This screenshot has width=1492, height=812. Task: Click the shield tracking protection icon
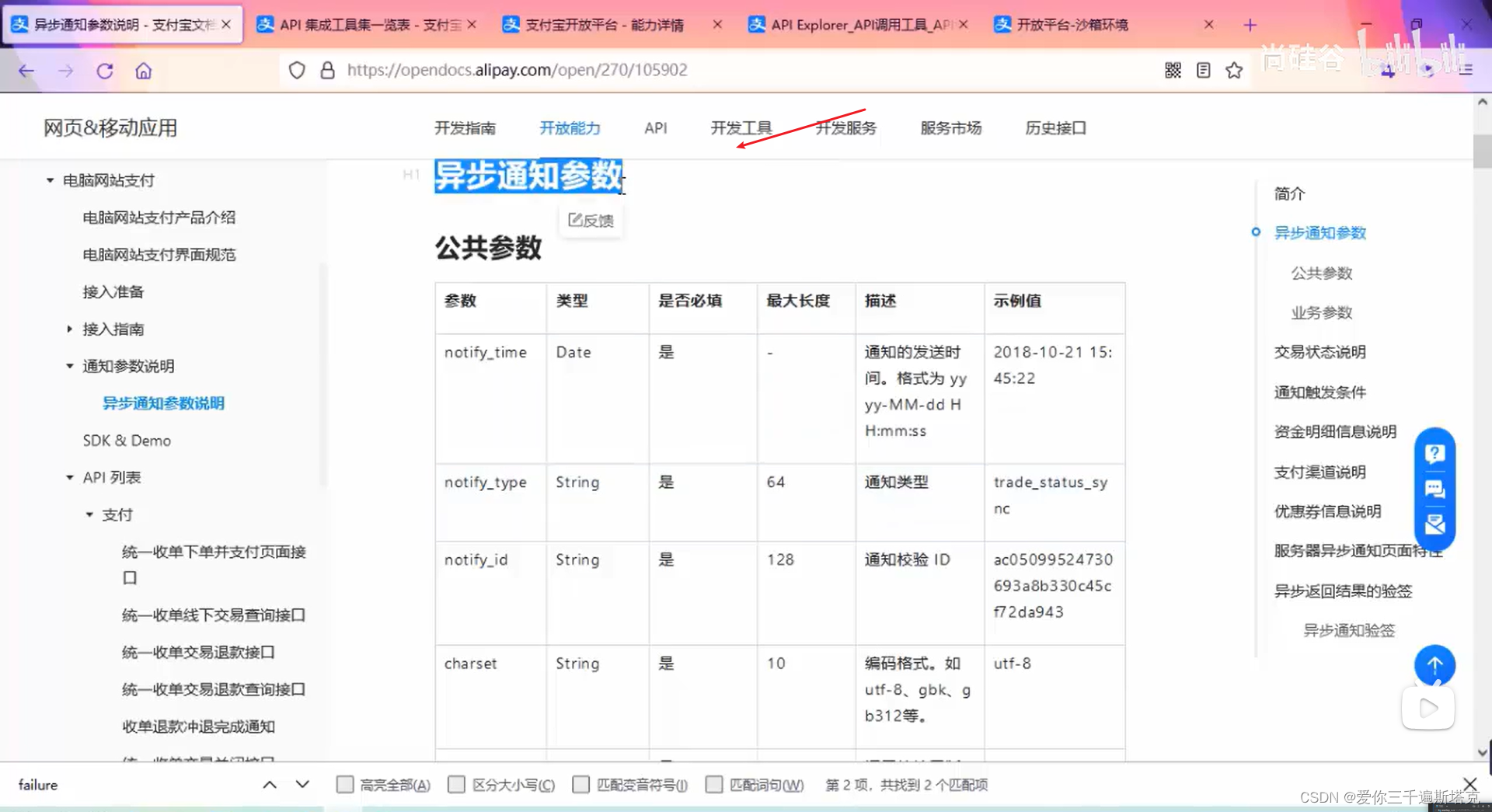(297, 71)
